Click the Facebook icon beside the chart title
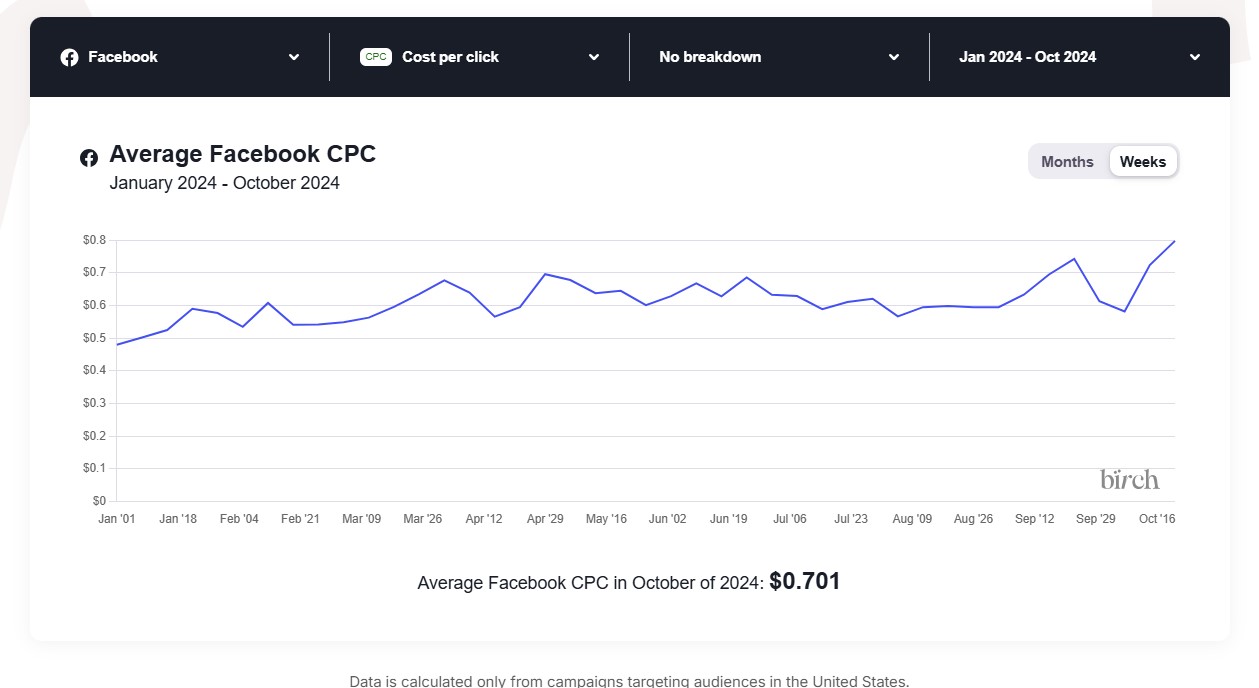Viewport: 1259px width, 688px height. pyautogui.click(x=89, y=157)
